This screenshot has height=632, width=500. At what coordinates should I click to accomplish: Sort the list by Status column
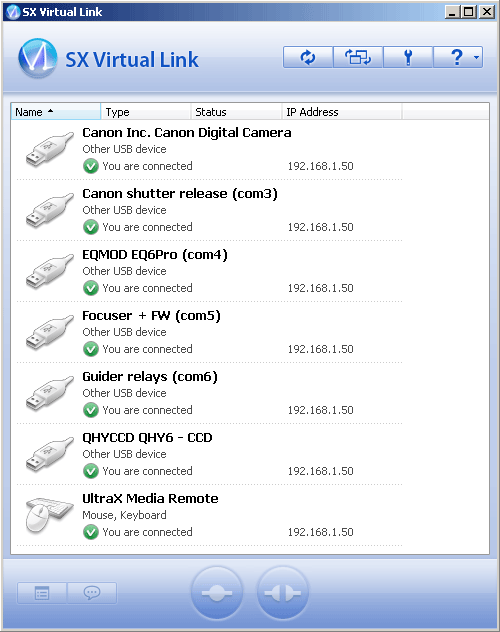236,112
